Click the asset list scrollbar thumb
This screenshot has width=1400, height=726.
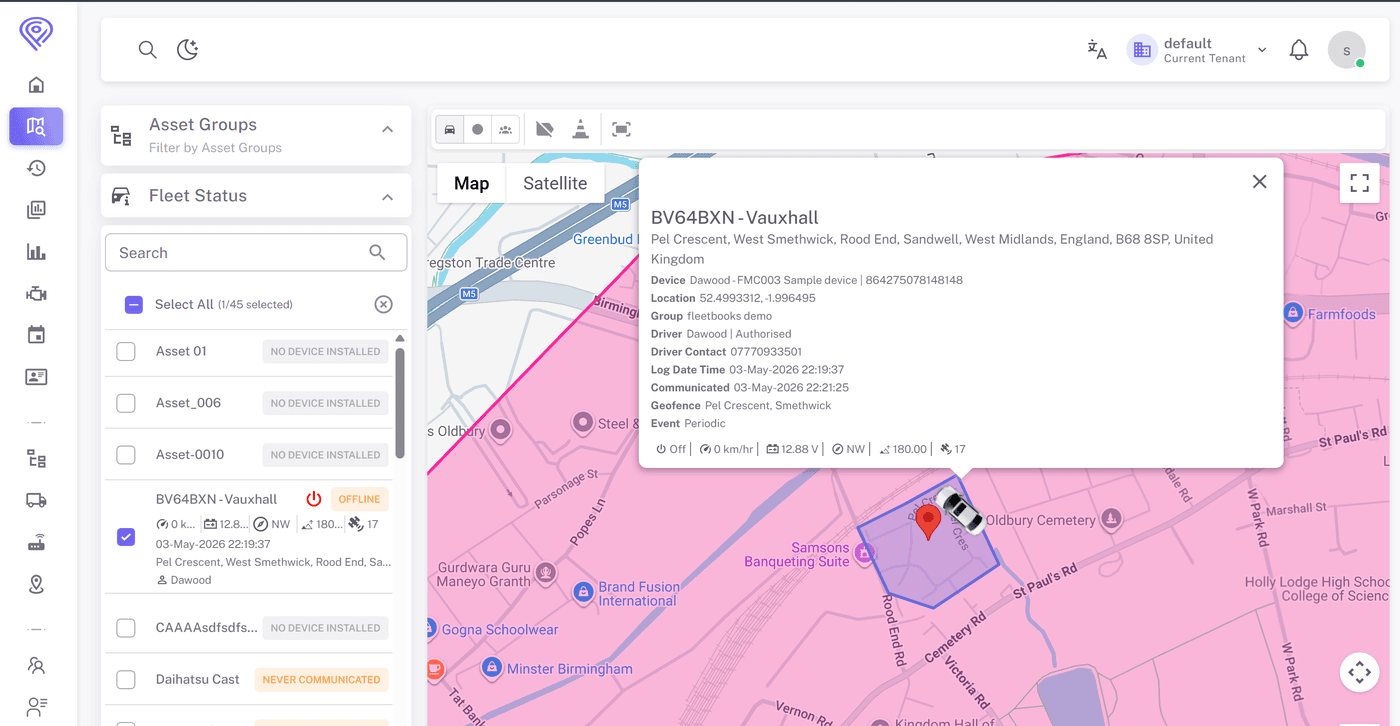click(x=400, y=402)
